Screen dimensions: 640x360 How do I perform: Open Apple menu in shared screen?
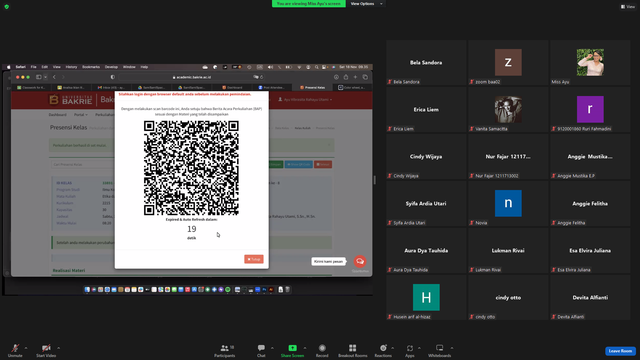pyautogui.click(x=9, y=67)
